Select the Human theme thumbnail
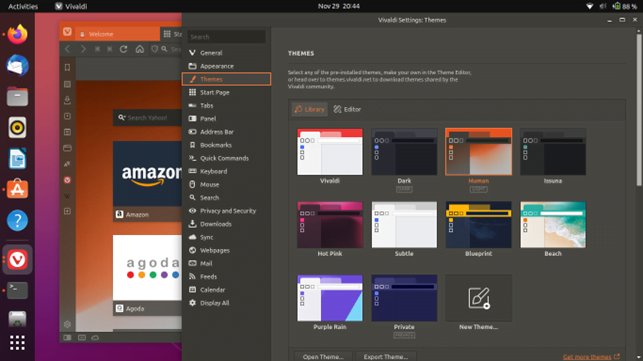The height and width of the screenshot is (361, 643). [479, 152]
